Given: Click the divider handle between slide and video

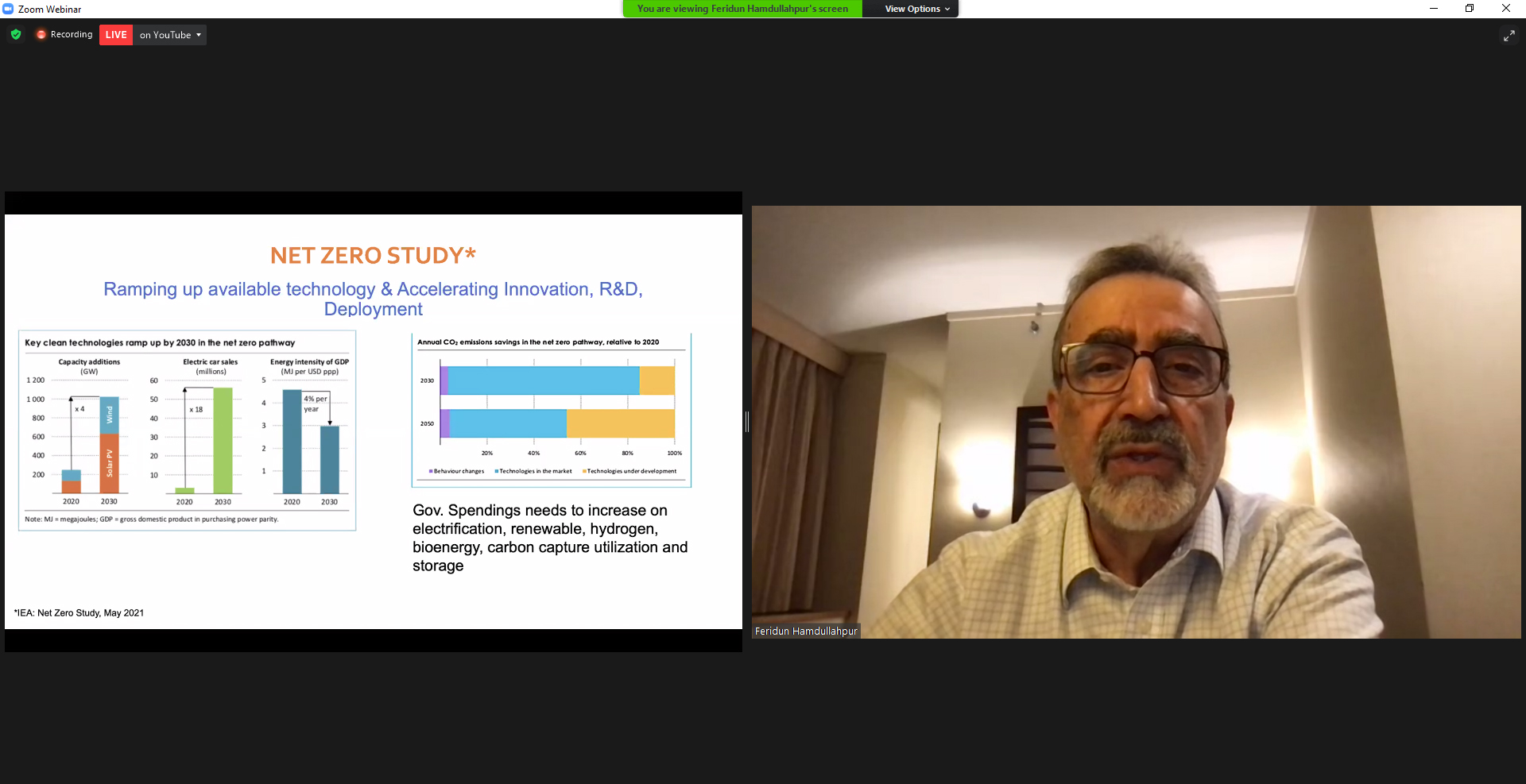Looking at the screenshot, I should tap(747, 422).
